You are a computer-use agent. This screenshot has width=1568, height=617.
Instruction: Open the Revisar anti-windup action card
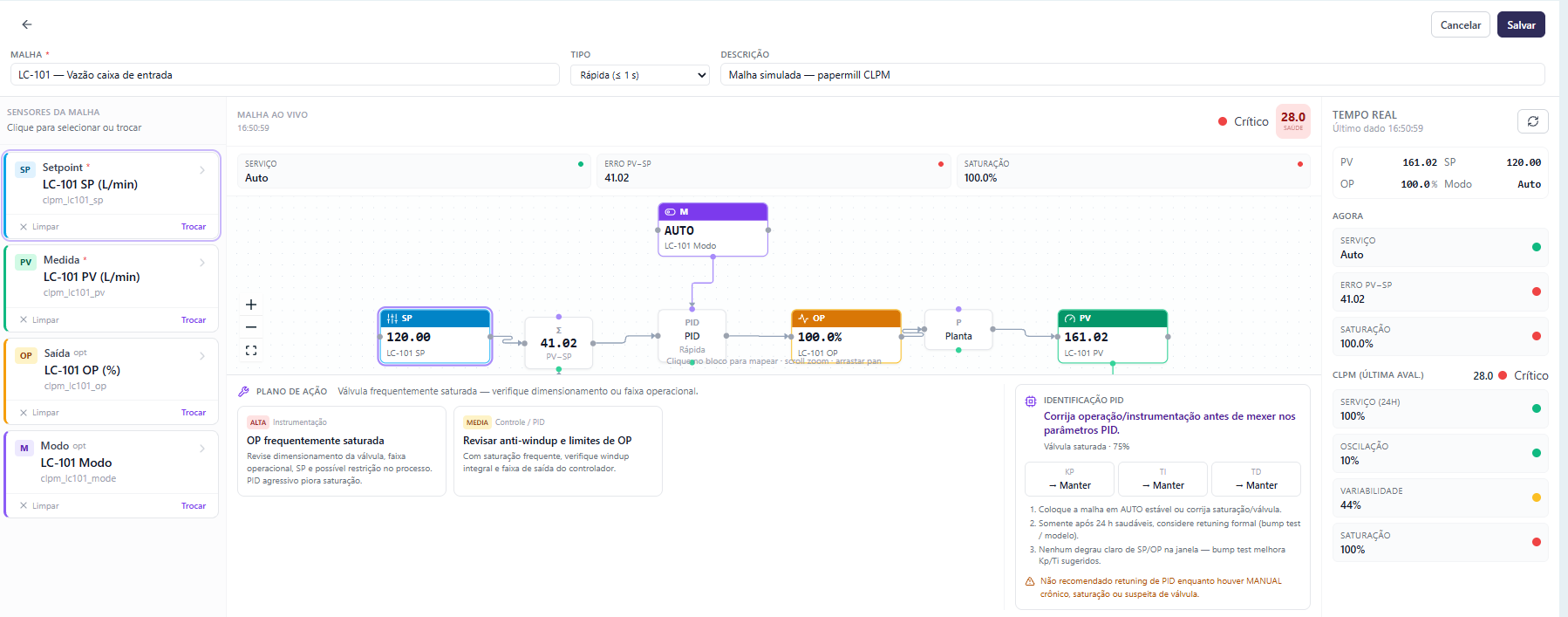pos(558,451)
